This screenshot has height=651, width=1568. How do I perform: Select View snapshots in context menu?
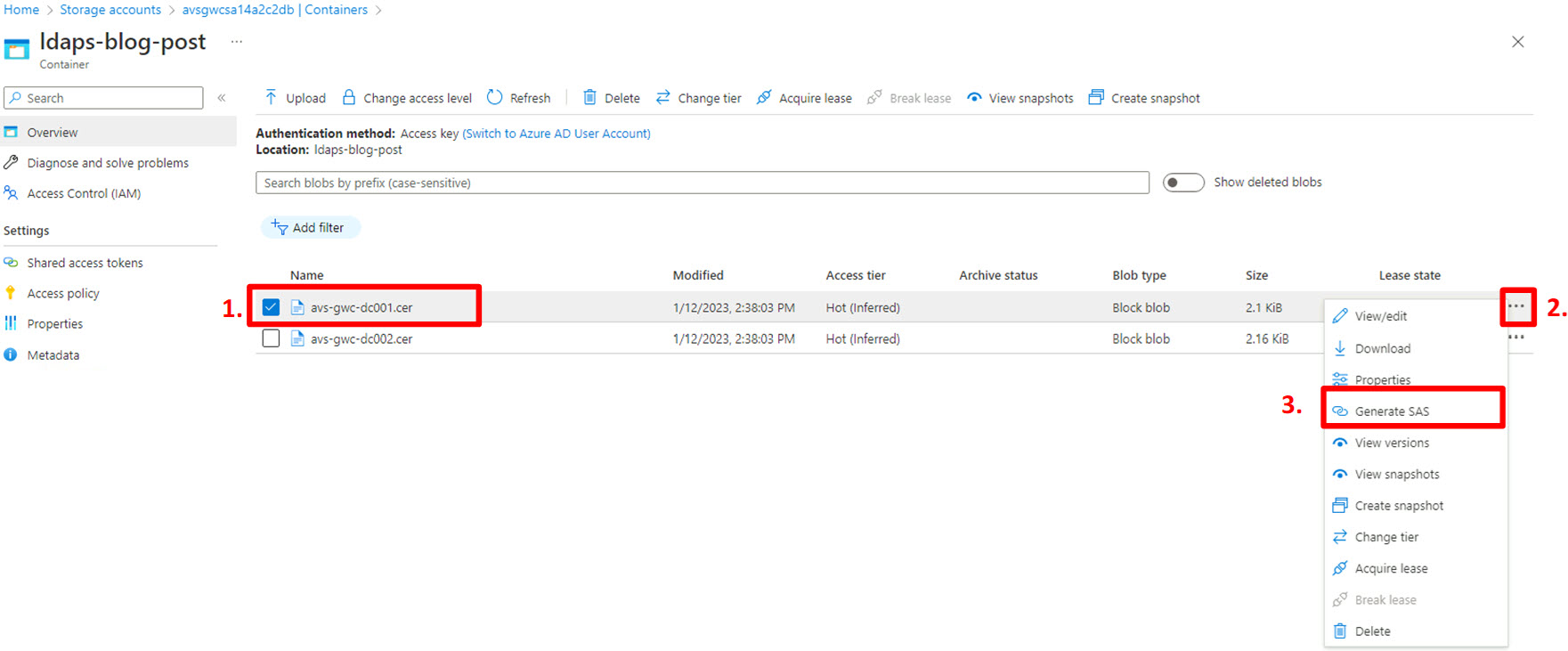pos(1415,474)
